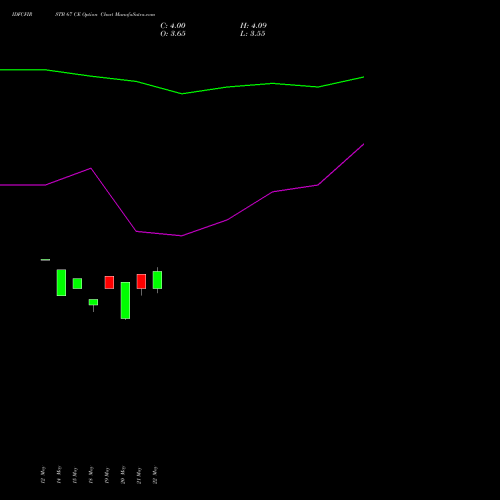Select the 19 May date label

point(107,475)
